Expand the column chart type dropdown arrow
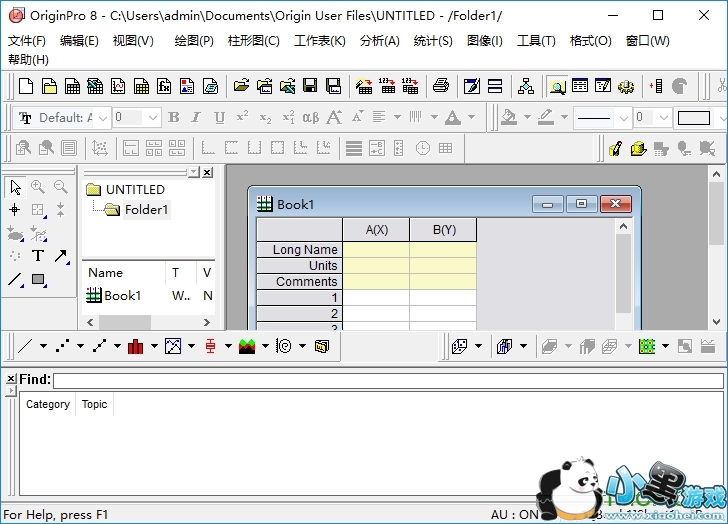728x524 pixels. (154, 346)
